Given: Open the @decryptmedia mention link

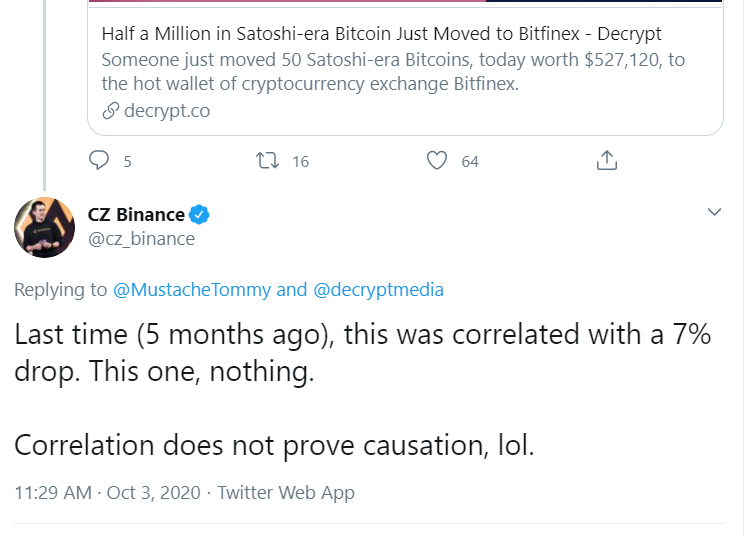Looking at the screenshot, I should coord(378,290).
